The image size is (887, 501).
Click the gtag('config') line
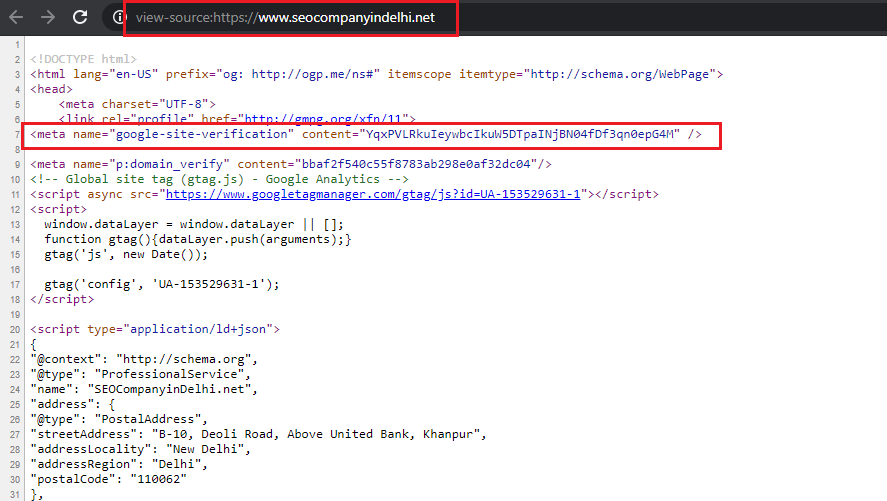[x=162, y=284]
